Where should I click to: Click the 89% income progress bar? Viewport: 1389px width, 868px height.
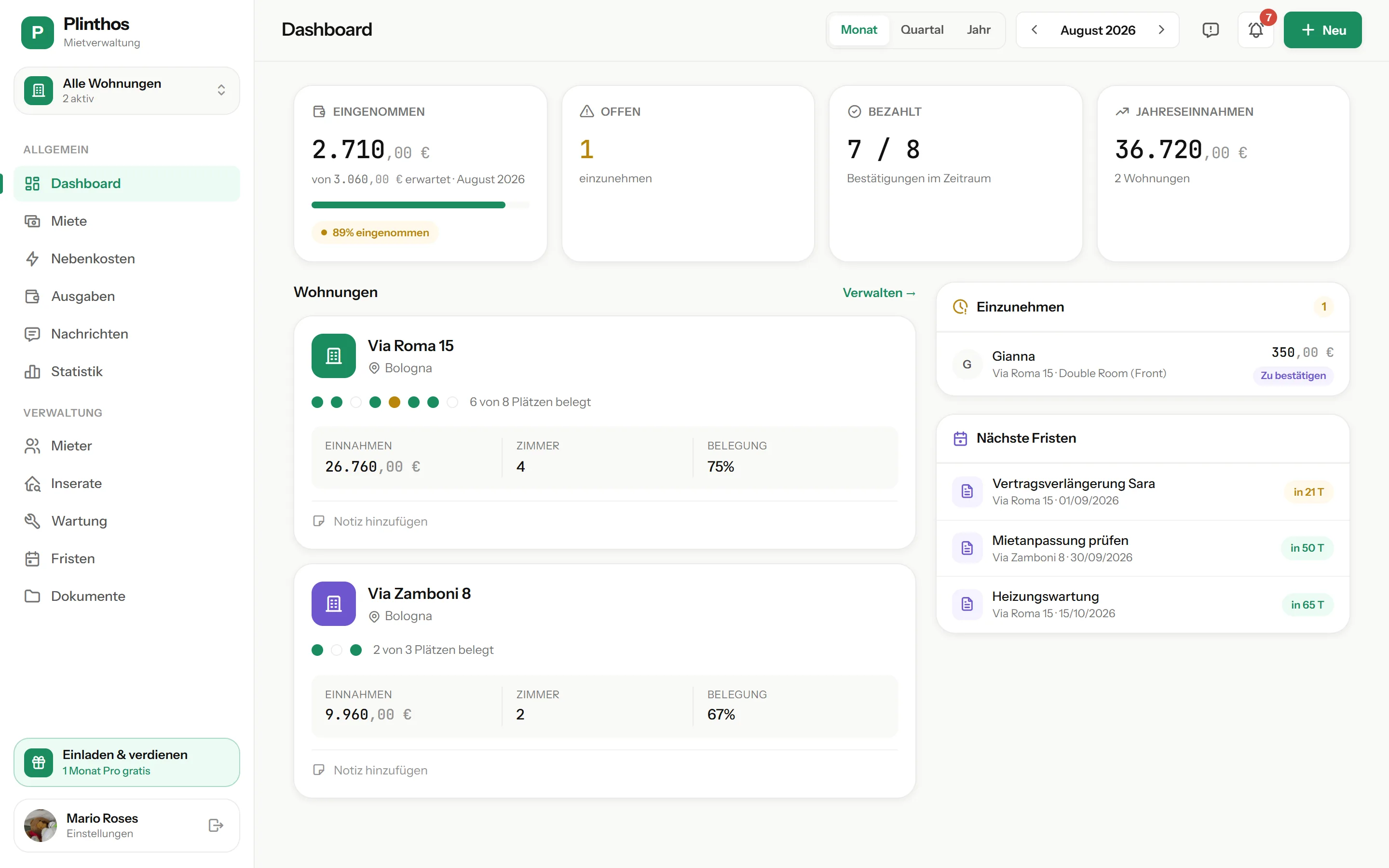[x=420, y=205]
